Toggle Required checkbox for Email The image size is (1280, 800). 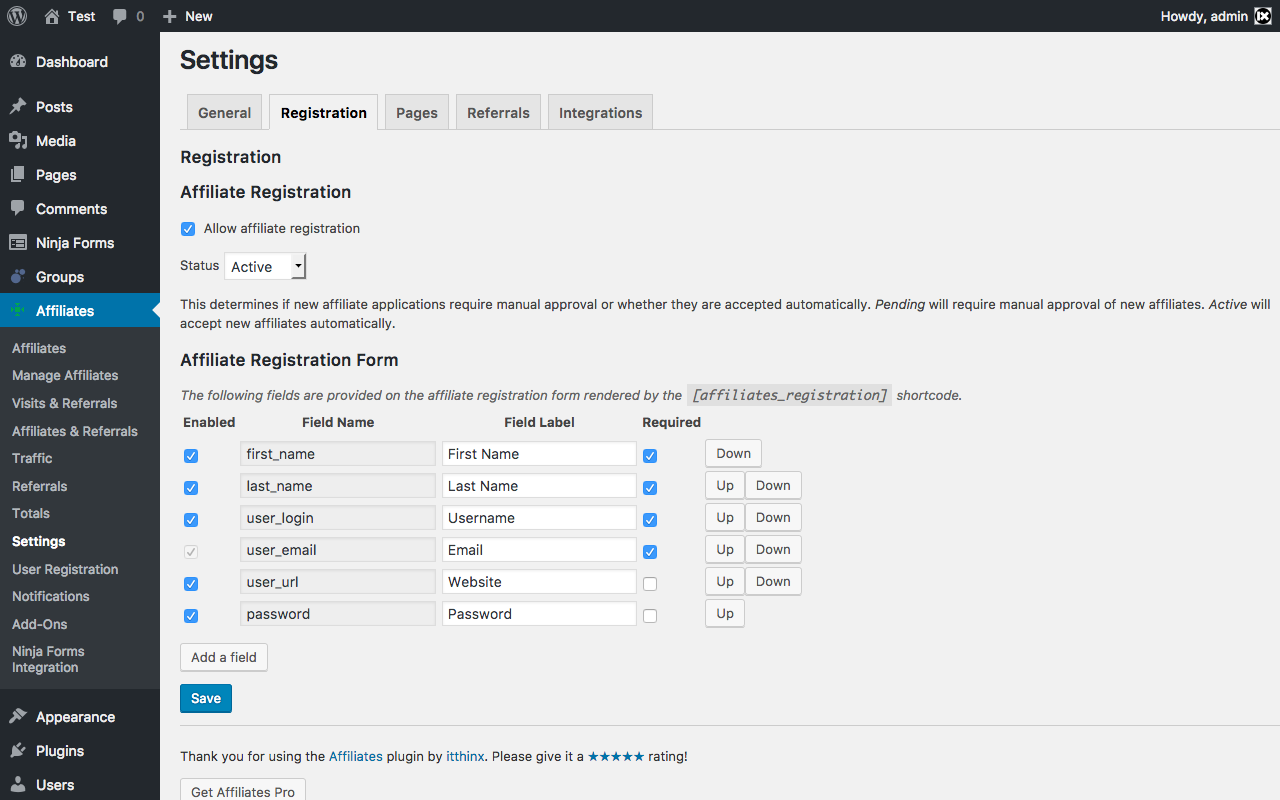(650, 552)
